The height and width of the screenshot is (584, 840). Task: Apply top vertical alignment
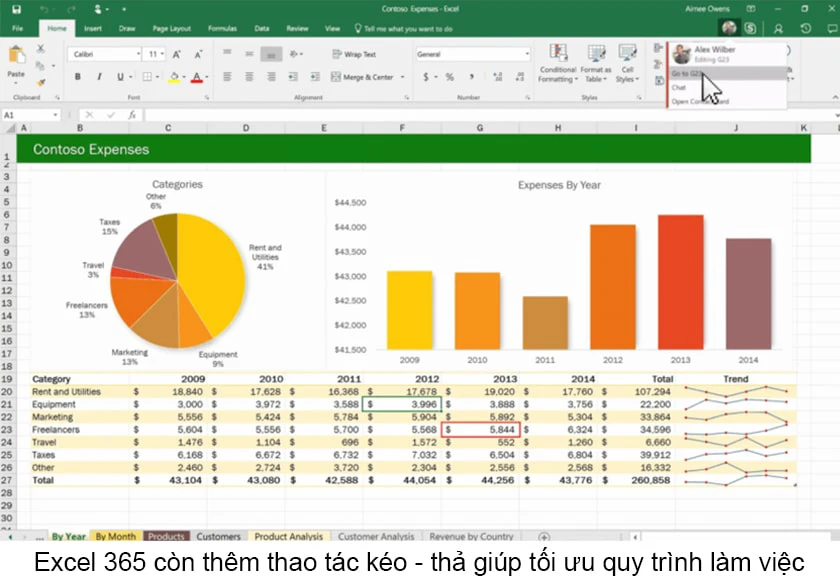click(227, 53)
